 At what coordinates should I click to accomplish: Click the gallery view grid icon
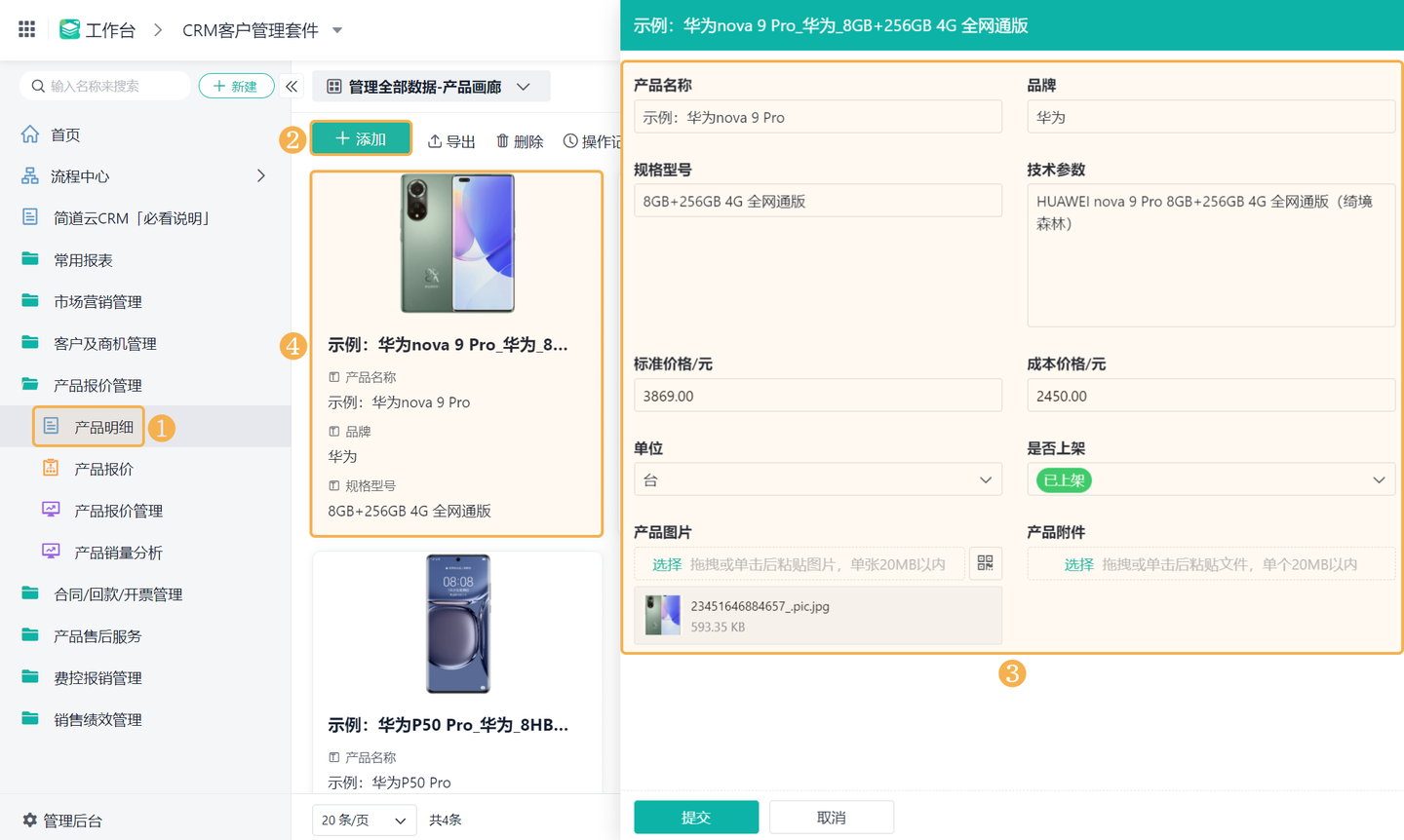coord(334,87)
